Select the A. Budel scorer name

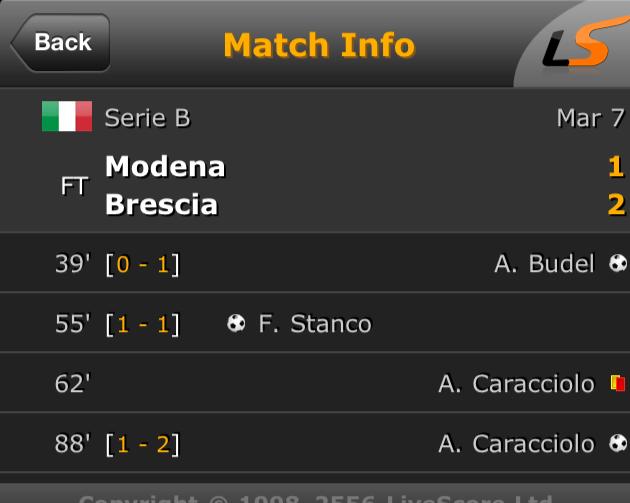click(545, 265)
